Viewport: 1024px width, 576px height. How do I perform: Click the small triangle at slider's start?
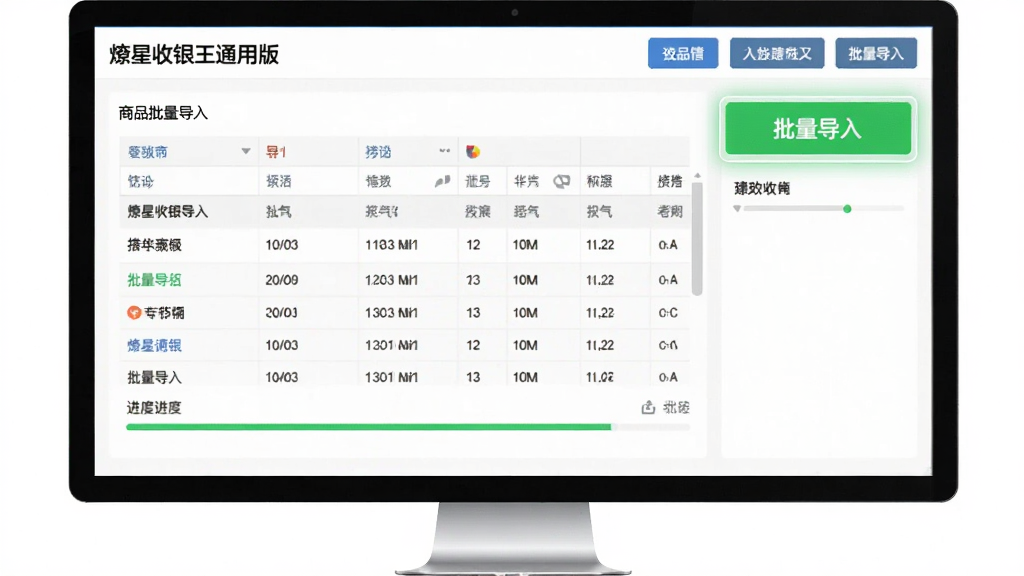[737, 209]
